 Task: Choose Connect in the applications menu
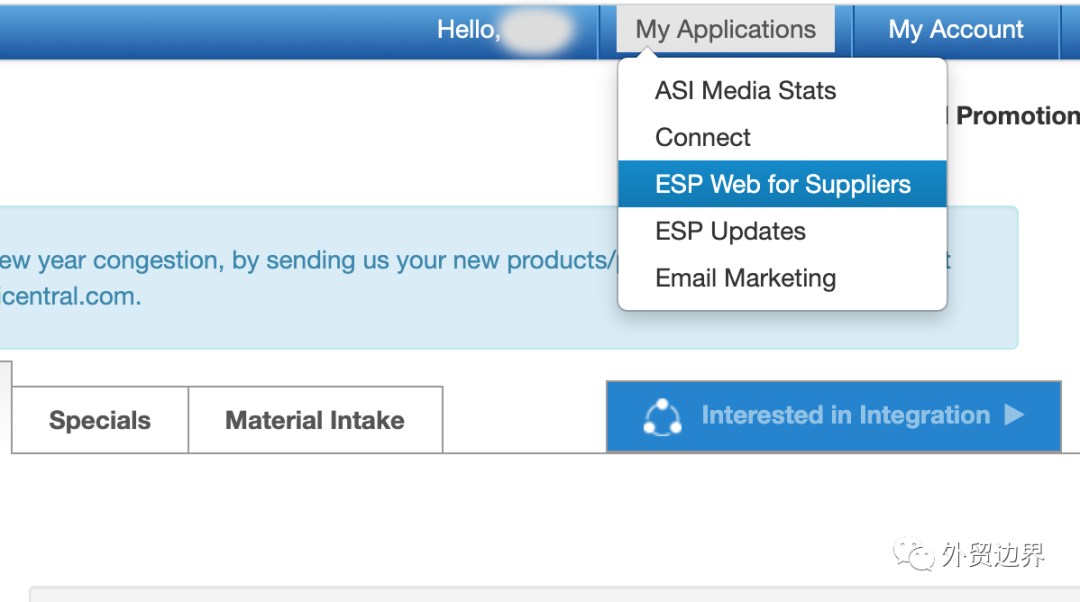coord(782,138)
